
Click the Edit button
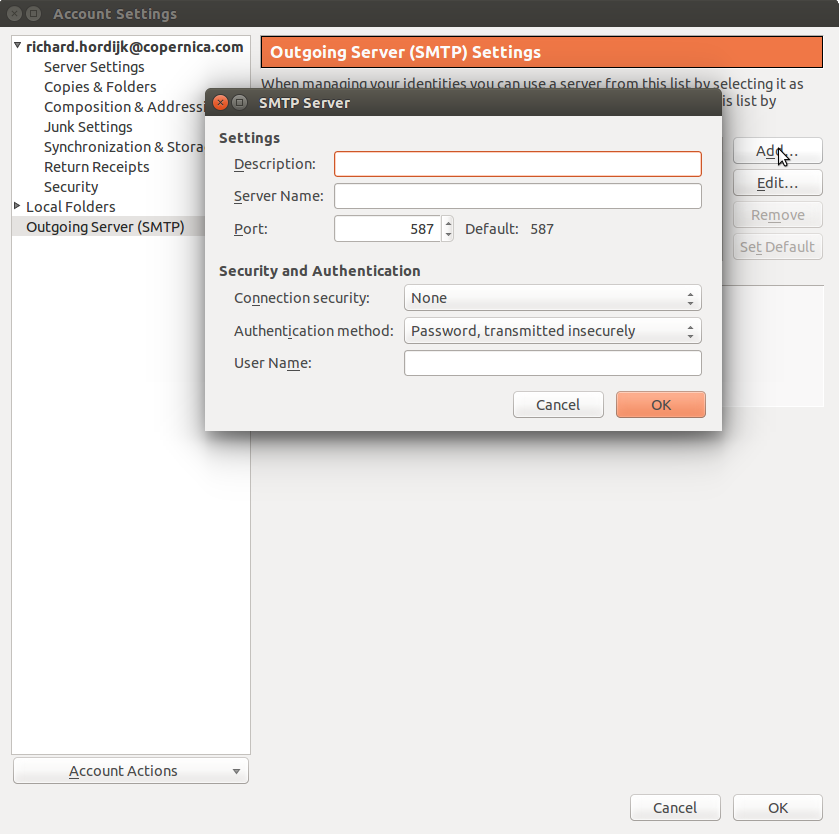coord(777,182)
